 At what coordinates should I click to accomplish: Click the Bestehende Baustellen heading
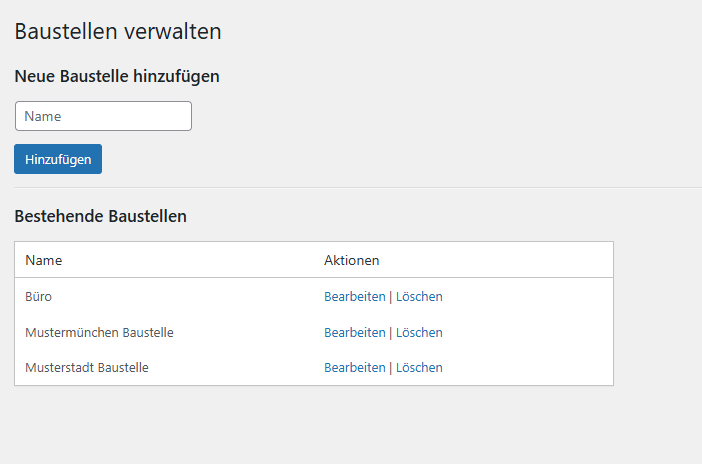point(100,216)
